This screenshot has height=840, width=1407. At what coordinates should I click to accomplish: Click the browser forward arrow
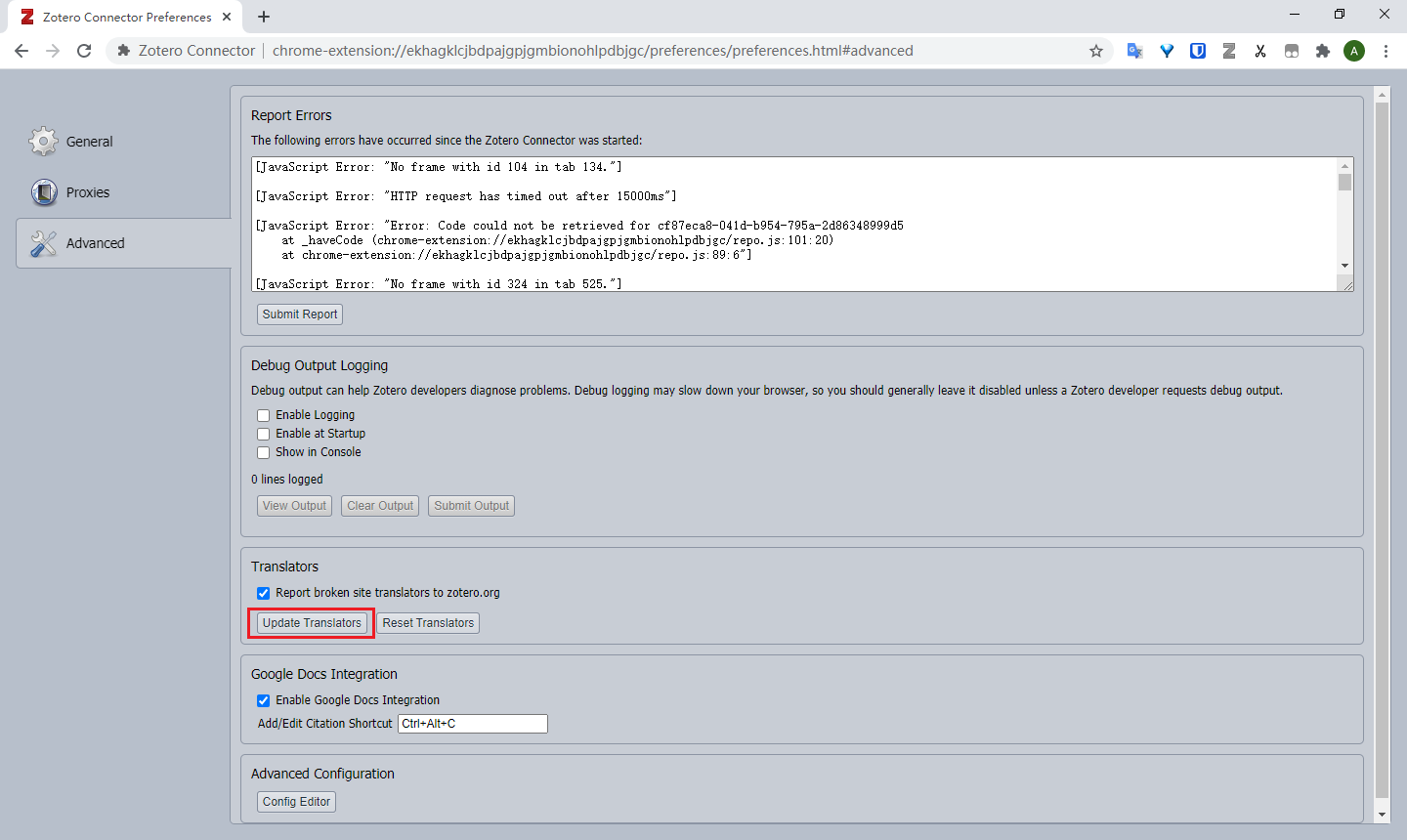coord(53,51)
